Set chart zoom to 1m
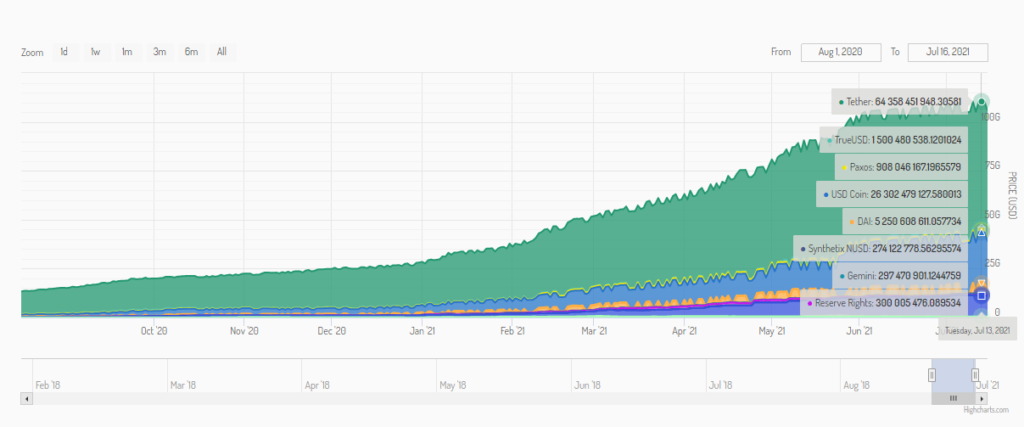 coord(127,52)
